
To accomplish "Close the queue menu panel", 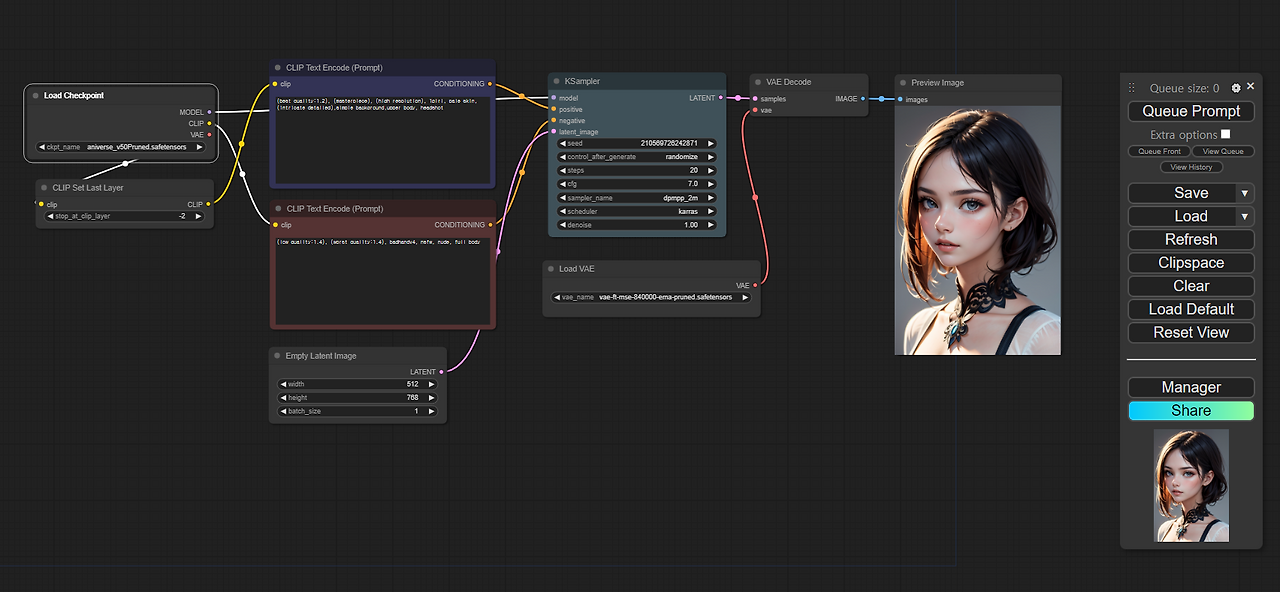I will click(x=1250, y=87).
